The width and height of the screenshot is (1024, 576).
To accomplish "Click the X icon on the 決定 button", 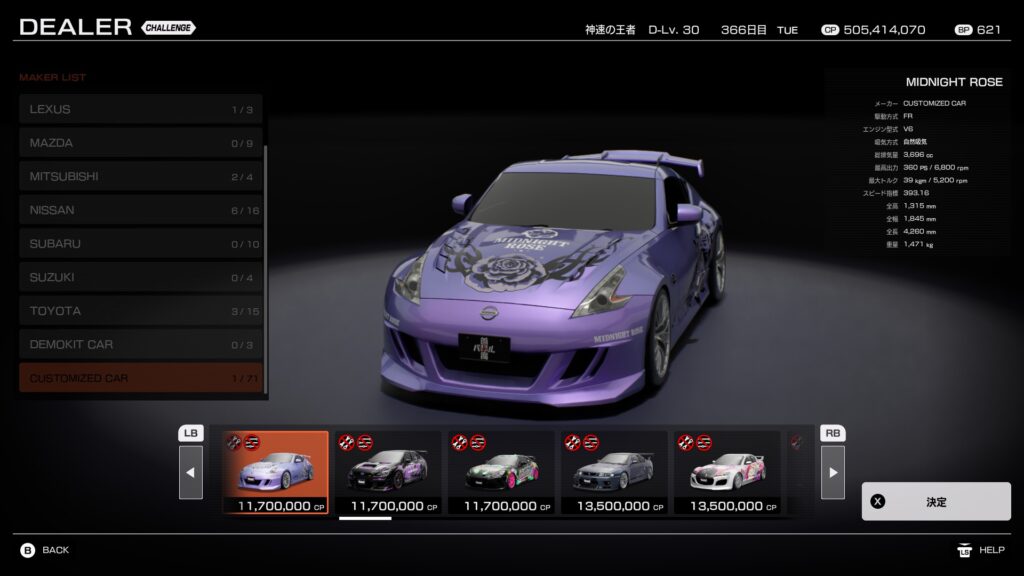I will 878,501.
